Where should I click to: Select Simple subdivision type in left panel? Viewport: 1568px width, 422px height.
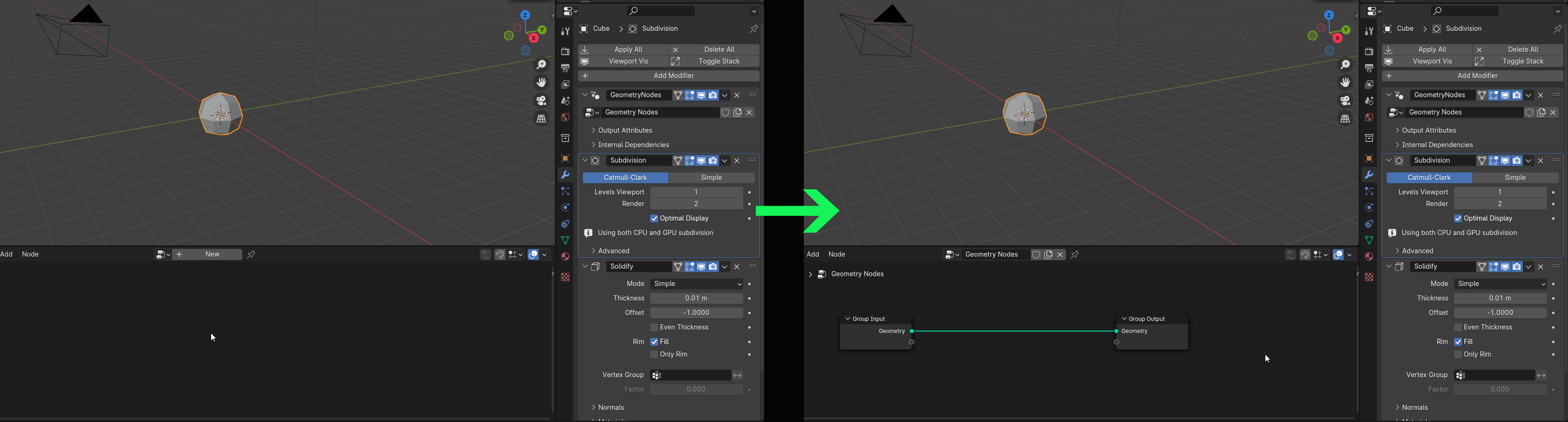coord(711,178)
